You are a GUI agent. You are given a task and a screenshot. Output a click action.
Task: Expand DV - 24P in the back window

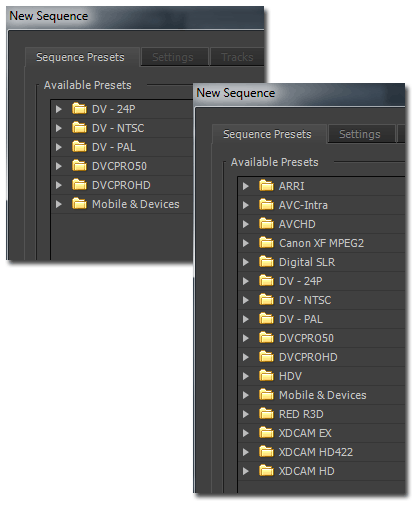(59, 109)
